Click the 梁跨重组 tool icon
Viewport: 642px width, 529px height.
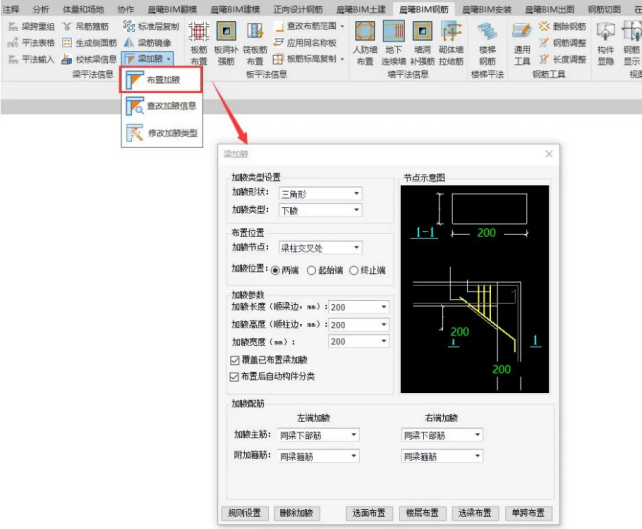pyautogui.click(x=13, y=27)
